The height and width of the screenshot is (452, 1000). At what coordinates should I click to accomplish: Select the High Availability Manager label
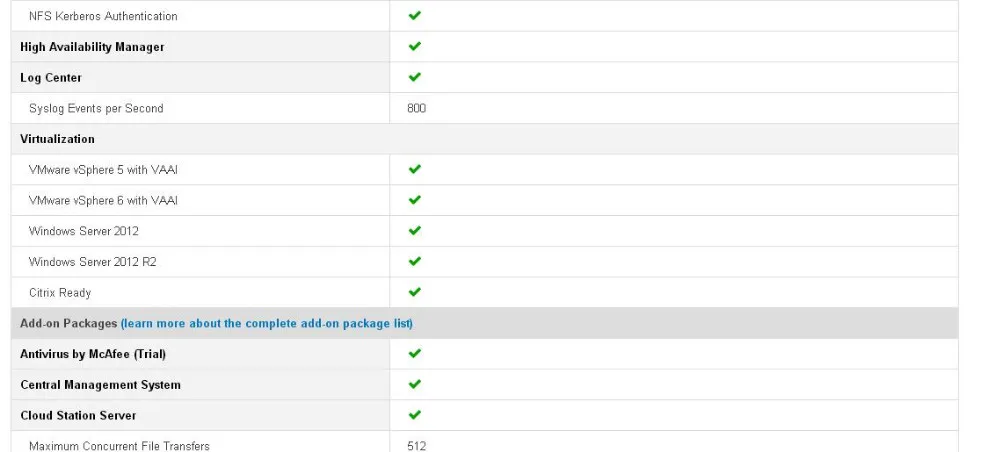pyautogui.click(x=92, y=47)
